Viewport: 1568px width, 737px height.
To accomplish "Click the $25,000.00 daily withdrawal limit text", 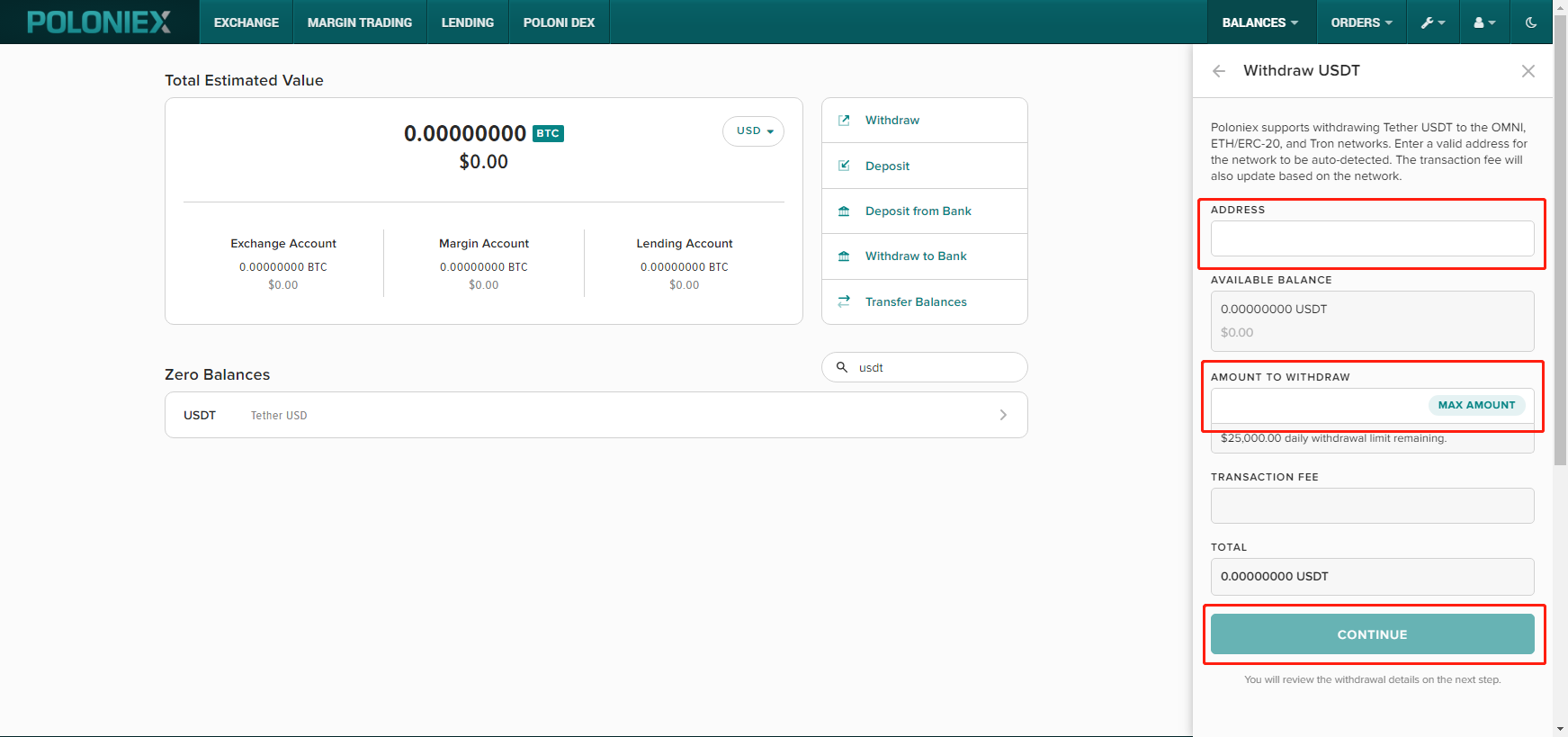I will [x=1333, y=438].
